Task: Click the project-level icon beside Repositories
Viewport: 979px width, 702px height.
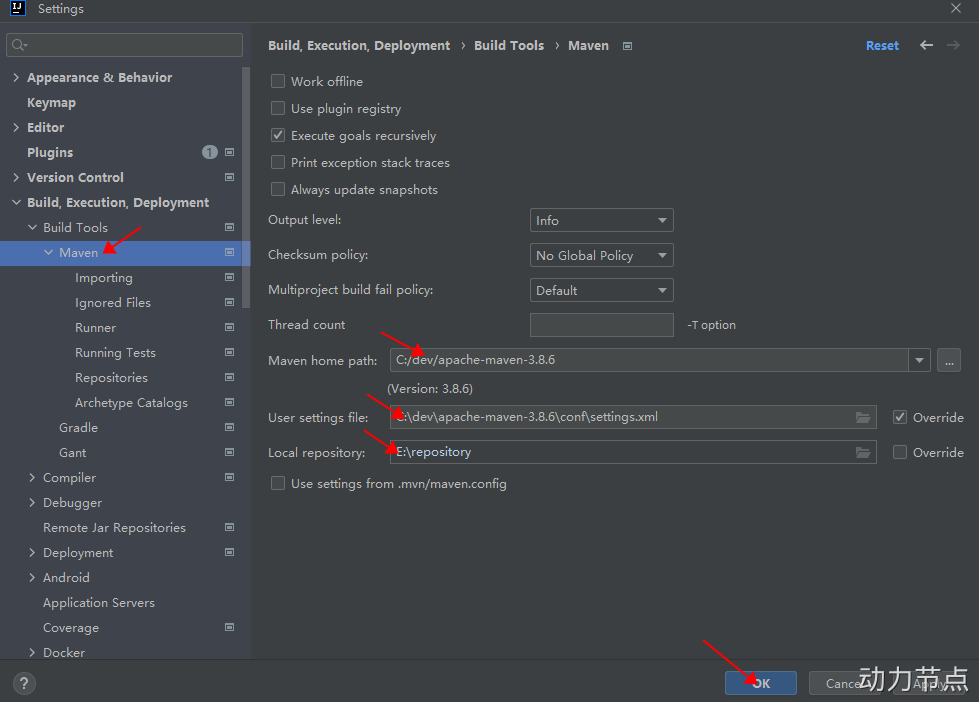Action: pos(229,377)
